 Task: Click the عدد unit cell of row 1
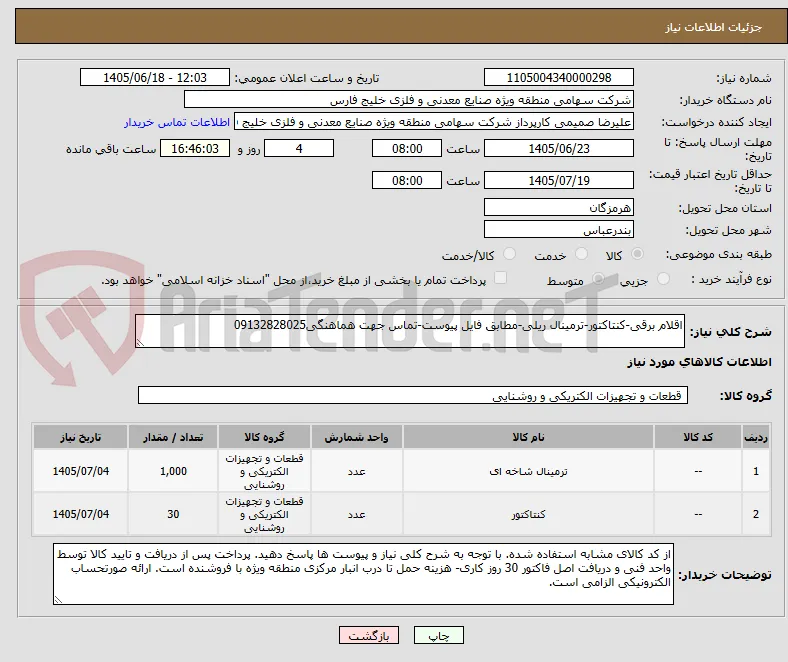coord(356,471)
